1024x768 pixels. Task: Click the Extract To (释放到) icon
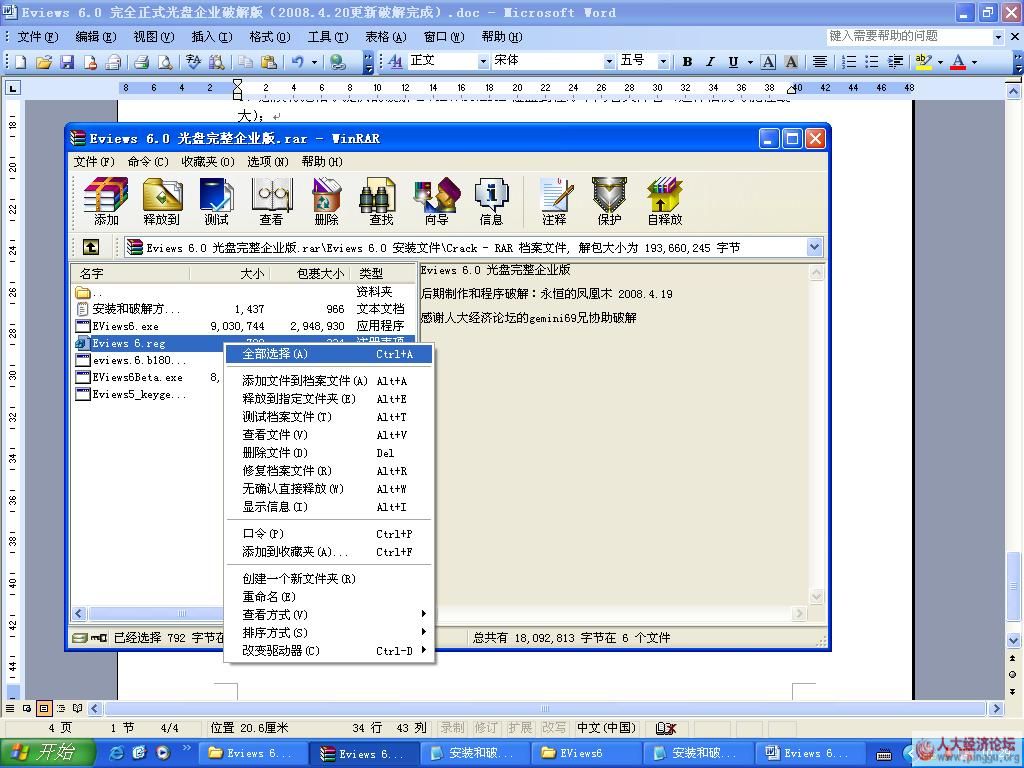[161, 202]
